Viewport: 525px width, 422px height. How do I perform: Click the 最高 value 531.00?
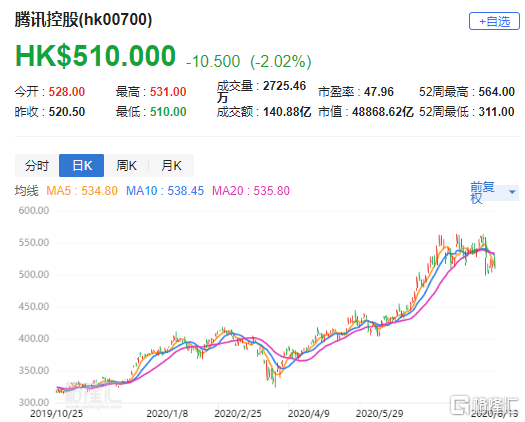(168, 92)
